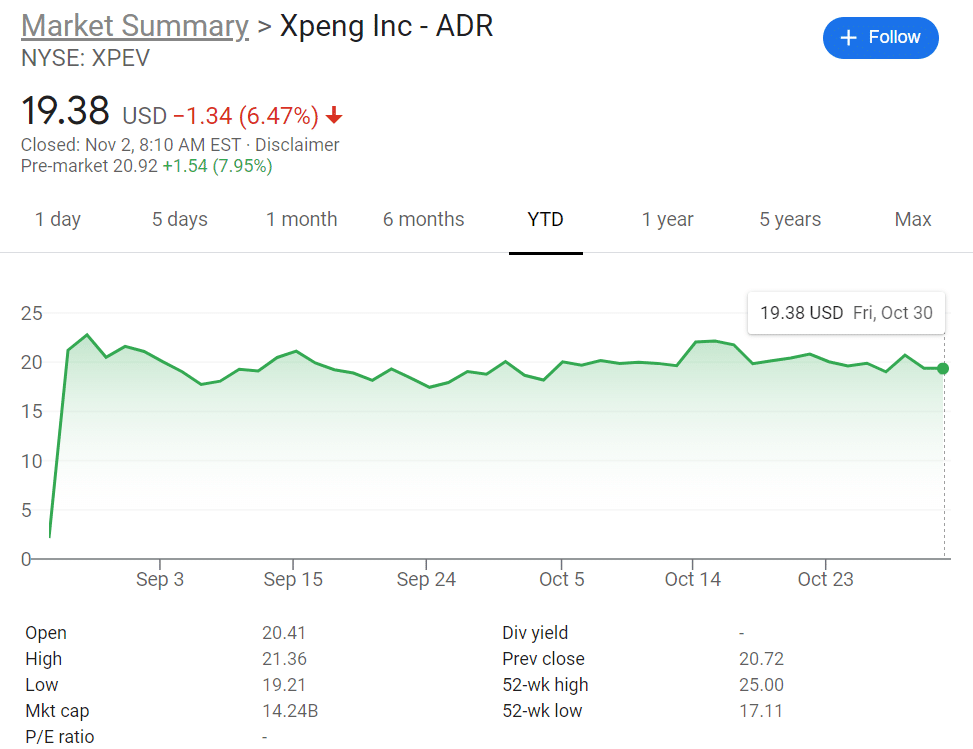Select the 1 month time range
The height and width of the screenshot is (749, 973).
pos(301,219)
